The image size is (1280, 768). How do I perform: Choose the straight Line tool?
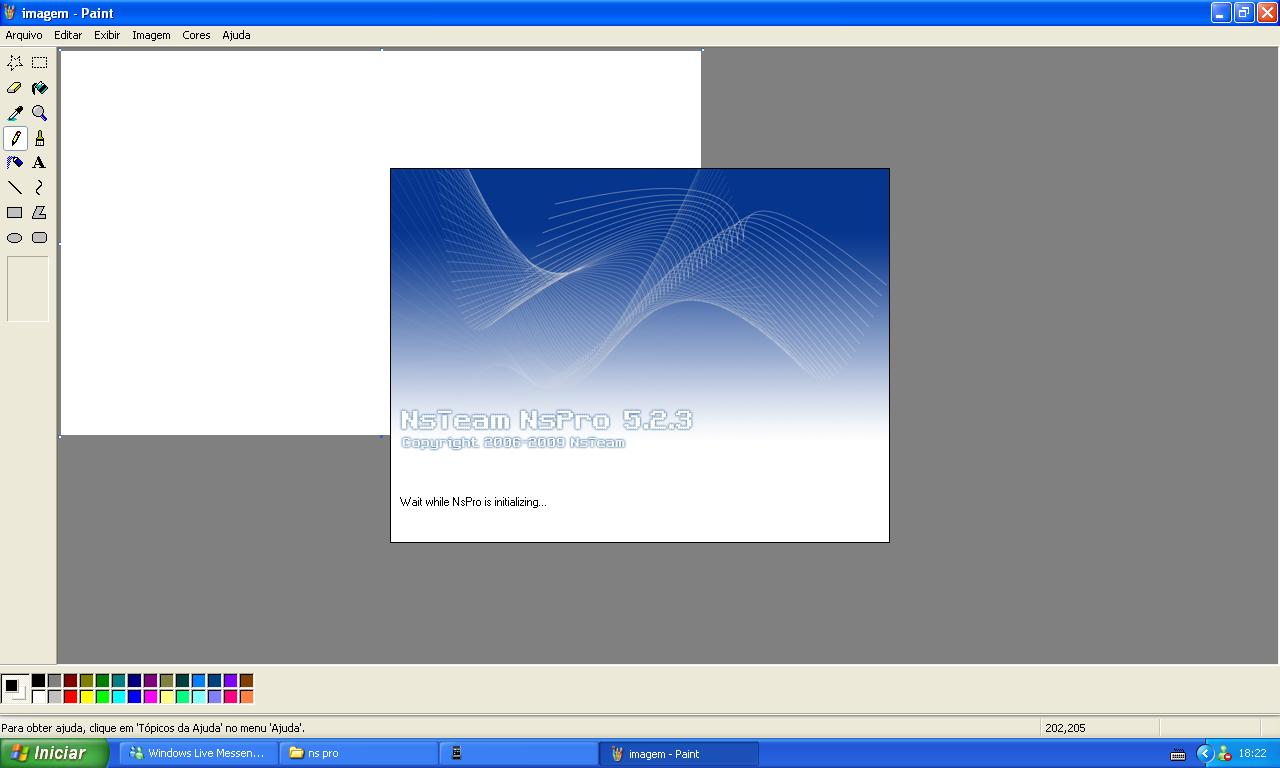pyautogui.click(x=15, y=188)
